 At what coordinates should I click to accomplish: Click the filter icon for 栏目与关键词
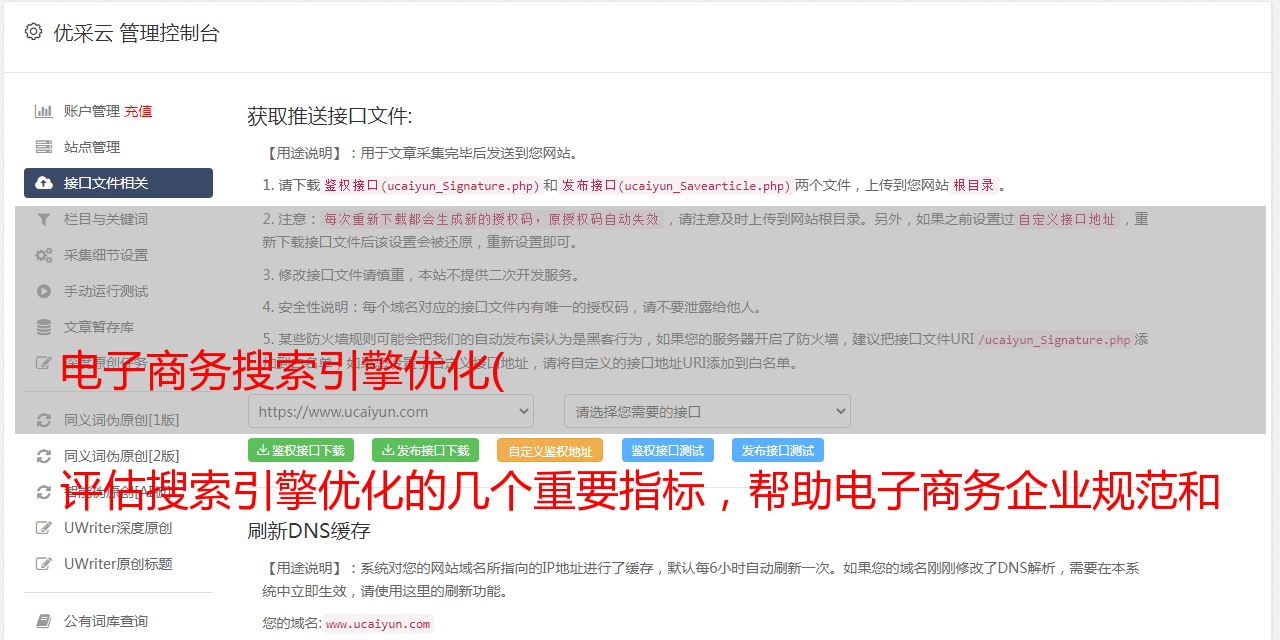pyautogui.click(x=44, y=219)
